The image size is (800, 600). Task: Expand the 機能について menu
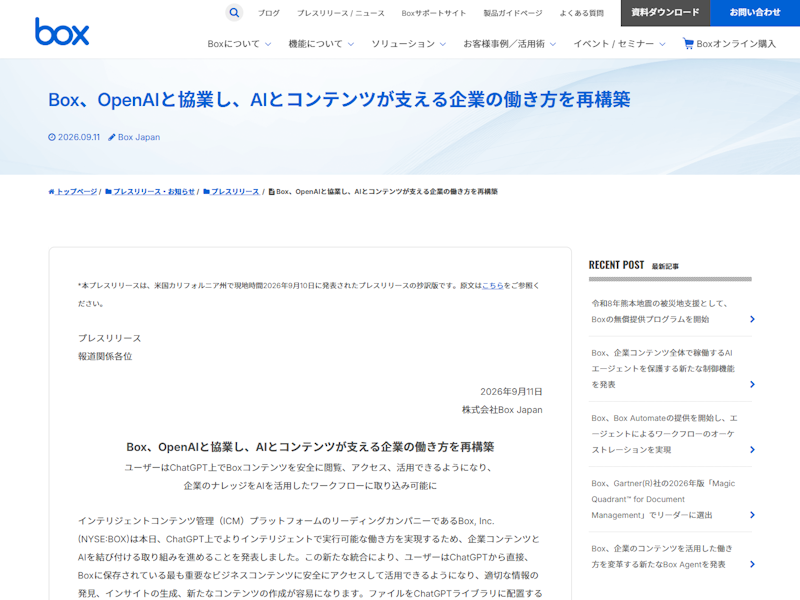(x=321, y=44)
